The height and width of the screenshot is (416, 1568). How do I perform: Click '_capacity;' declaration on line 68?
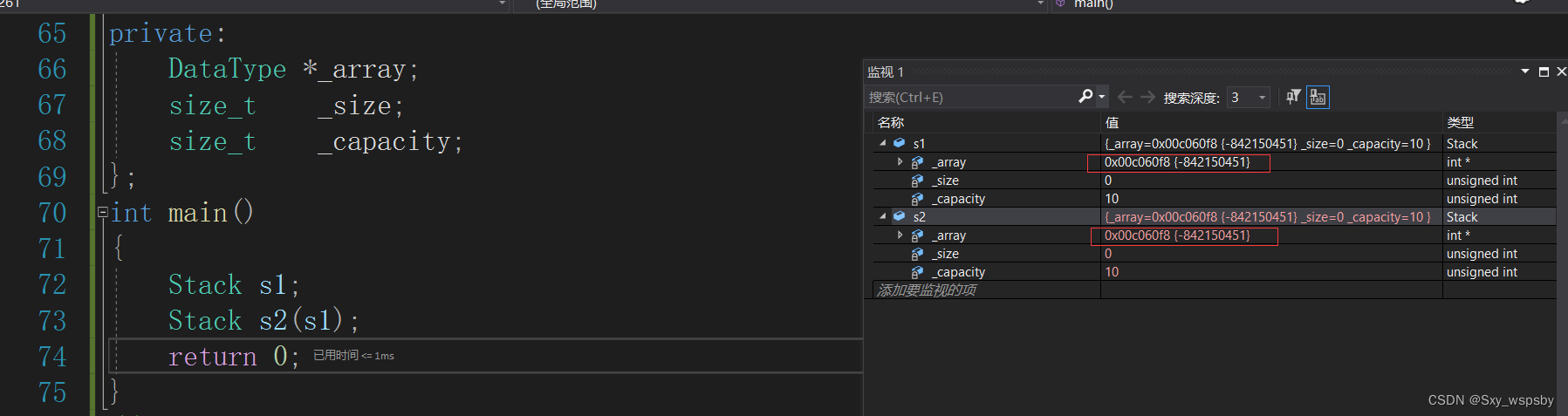pos(390,141)
